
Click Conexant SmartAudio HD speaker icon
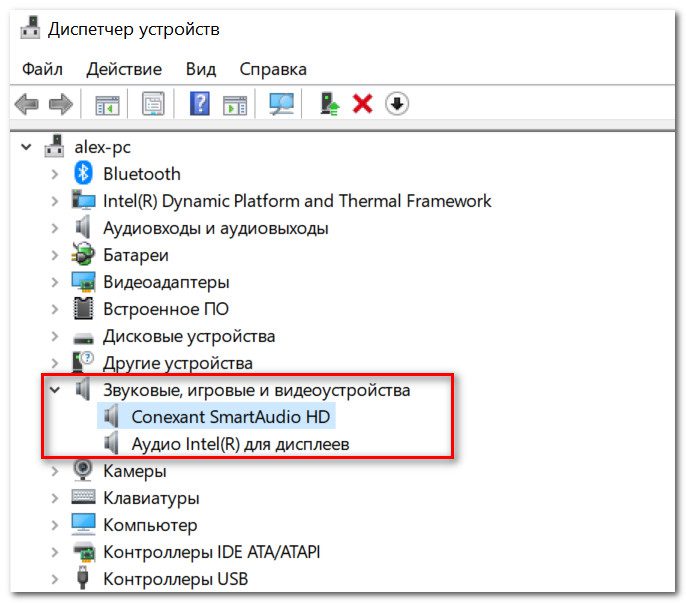(x=111, y=416)
